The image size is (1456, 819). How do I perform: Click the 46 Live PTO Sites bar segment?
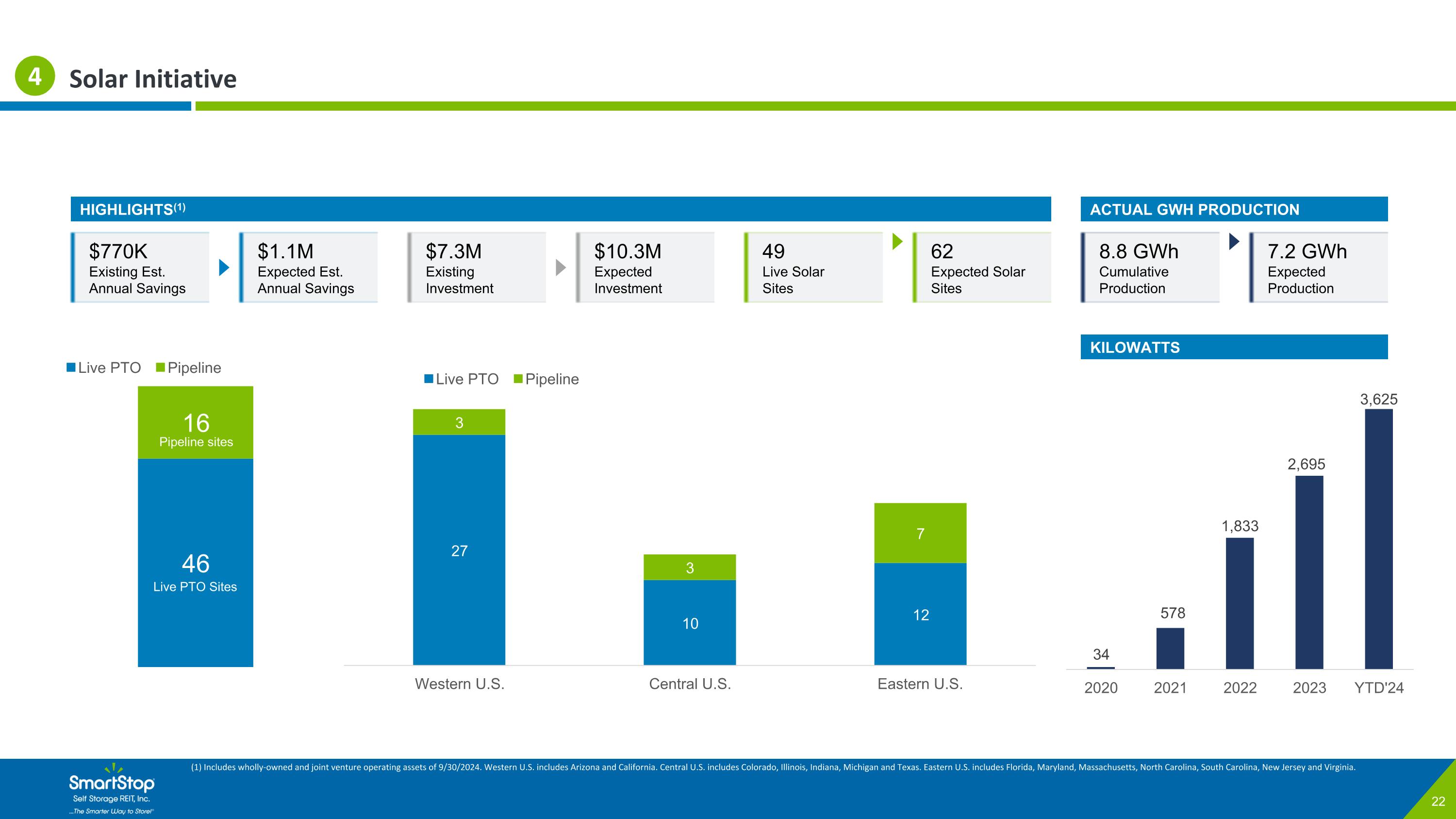click(196, 562)
